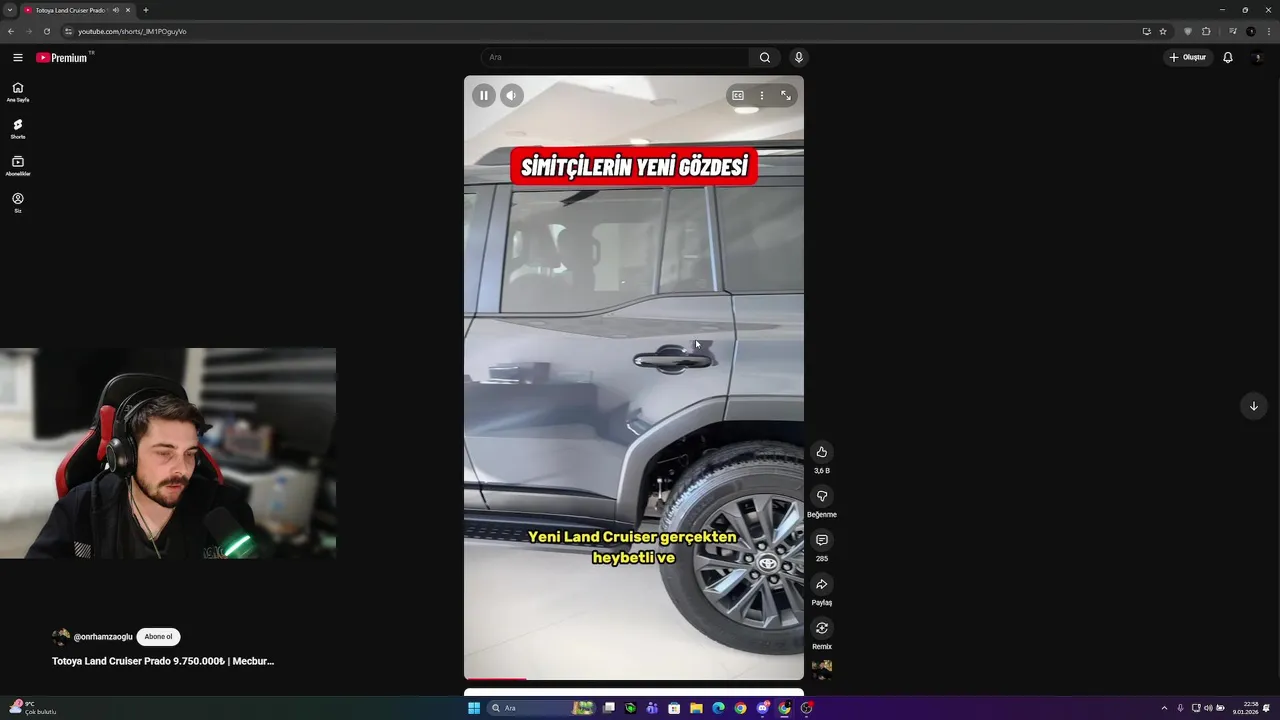Open volume control in system tray
This screenshot has width=1280, height=720.
pyautogui.click(x=1208, y=708)
